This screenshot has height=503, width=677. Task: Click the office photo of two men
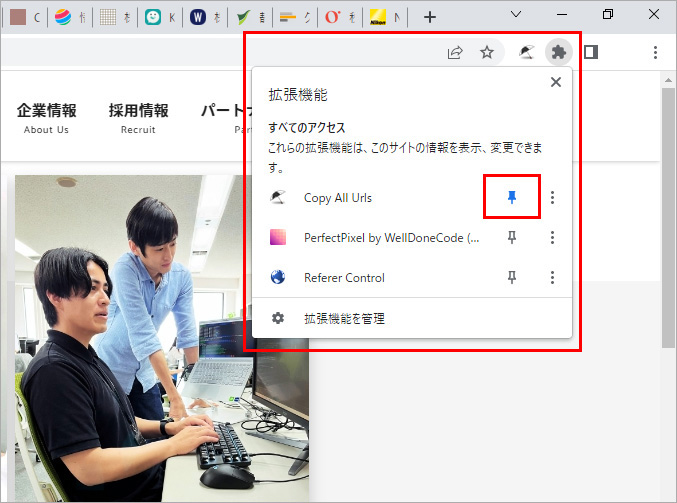(x=162, y=338)
